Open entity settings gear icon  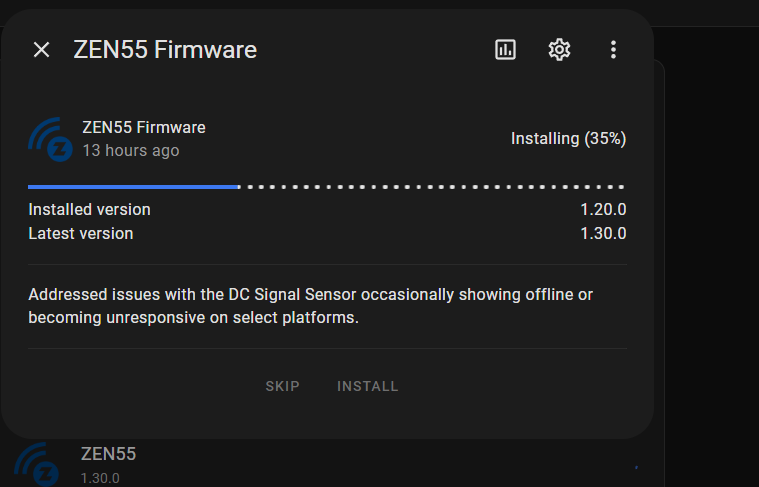559,50
